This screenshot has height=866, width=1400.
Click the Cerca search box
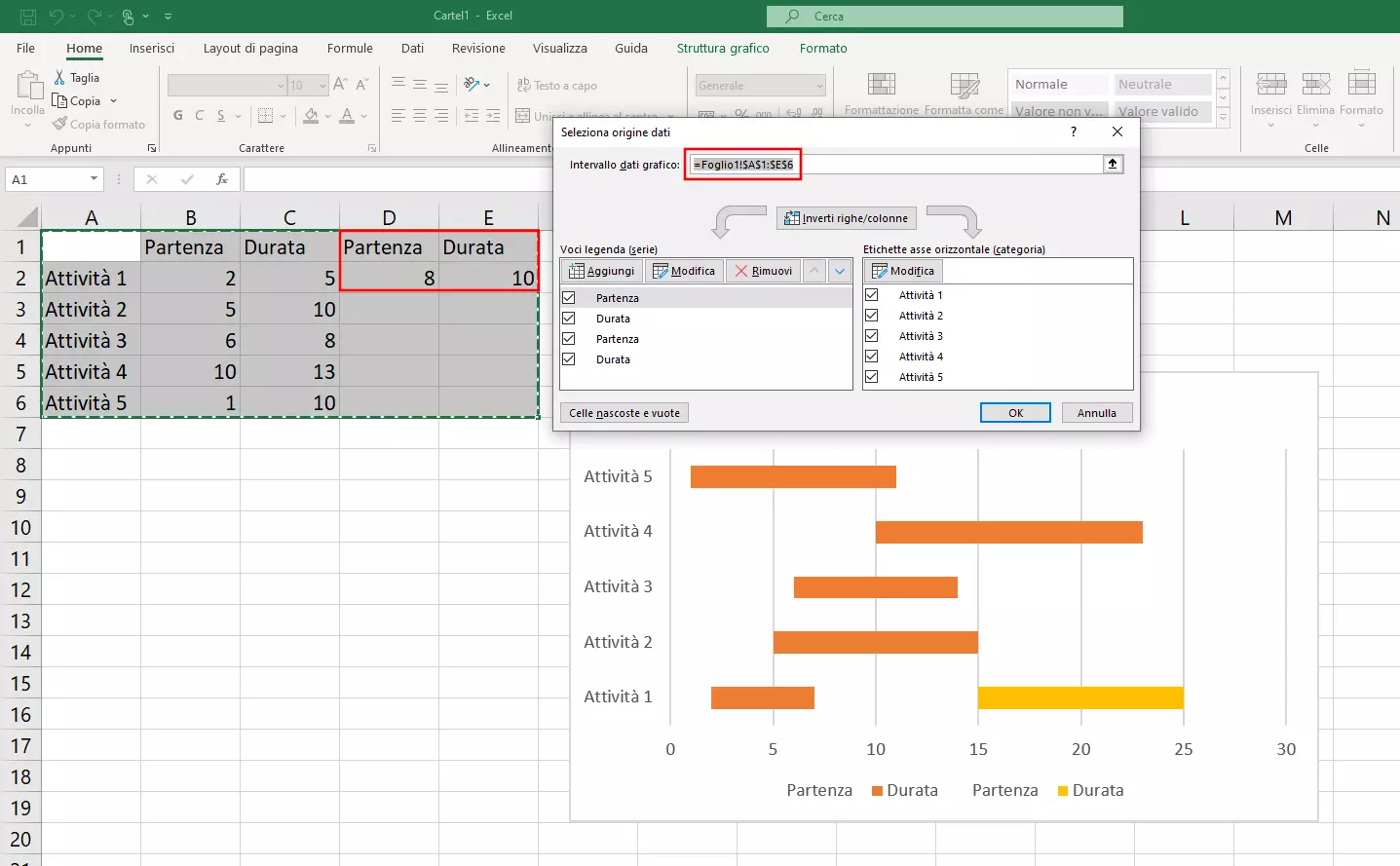[945, 16]
